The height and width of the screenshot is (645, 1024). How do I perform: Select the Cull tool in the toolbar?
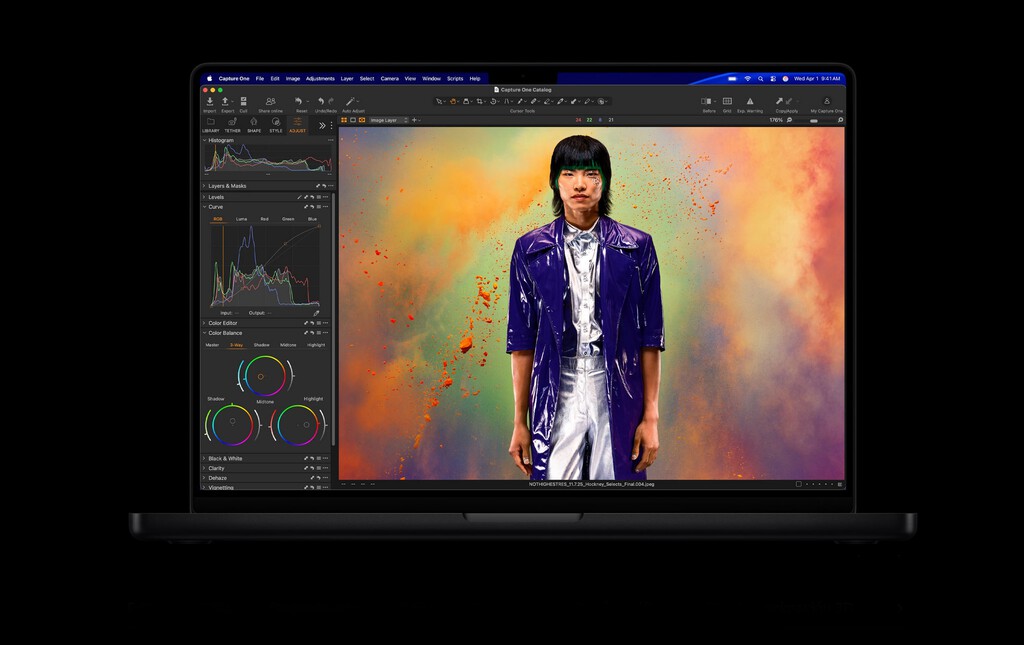point(243,100)
